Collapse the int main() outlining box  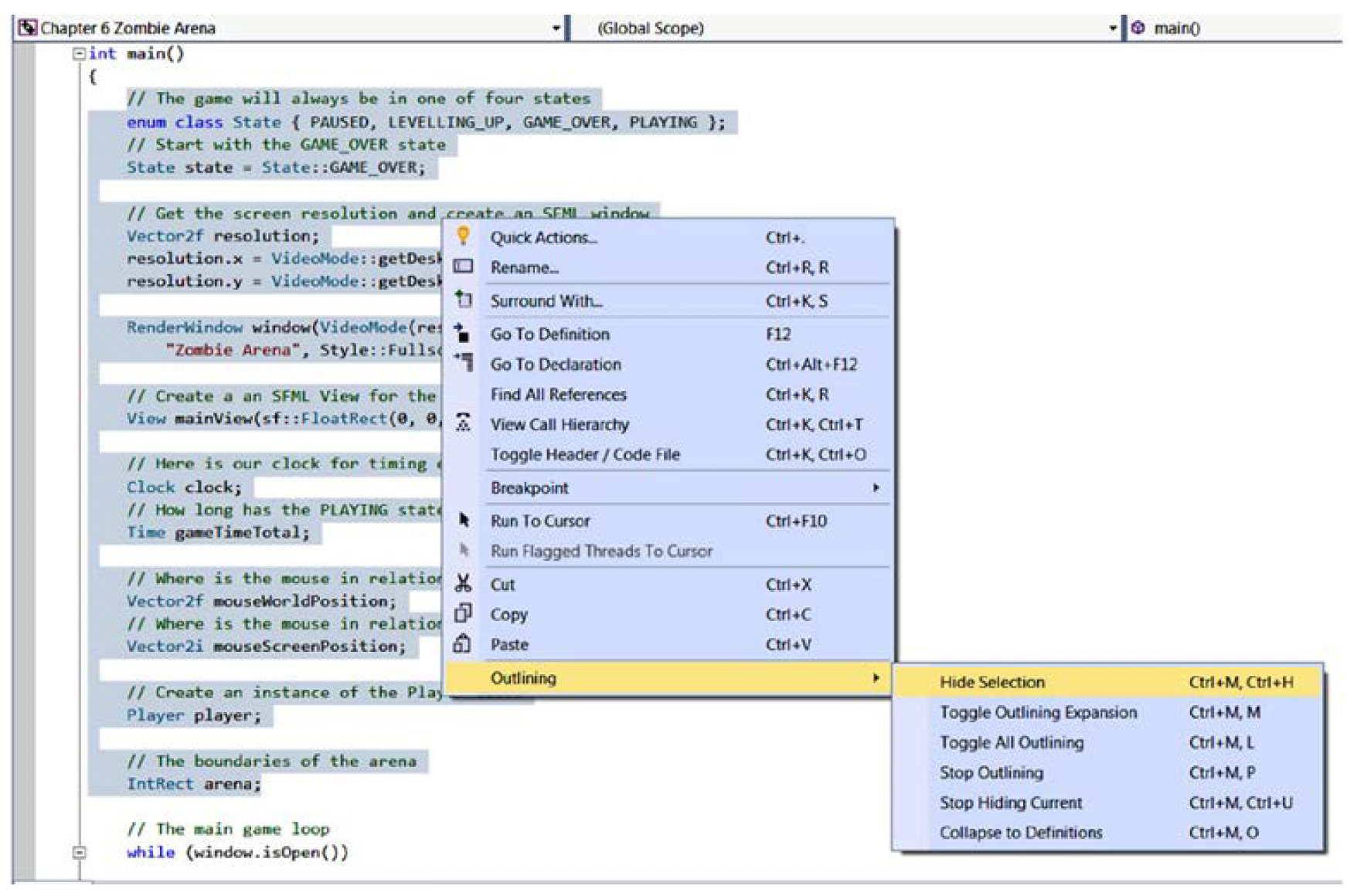78,53
